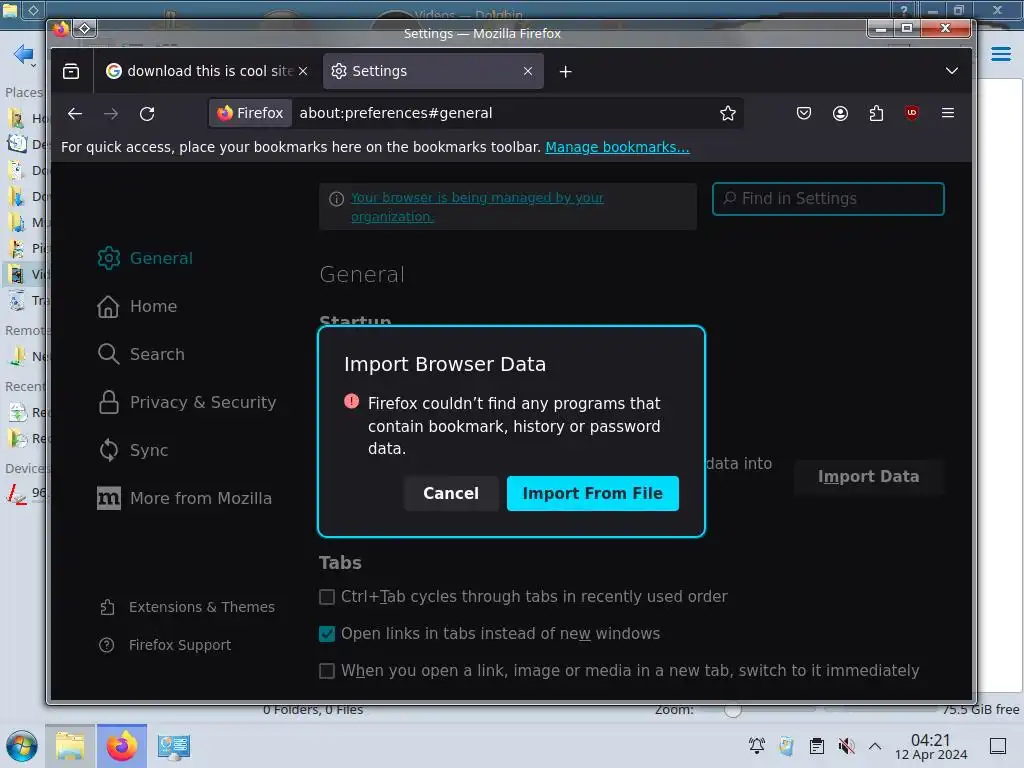
Task: Open file manager from the taskbar
Action: (70, 746)
